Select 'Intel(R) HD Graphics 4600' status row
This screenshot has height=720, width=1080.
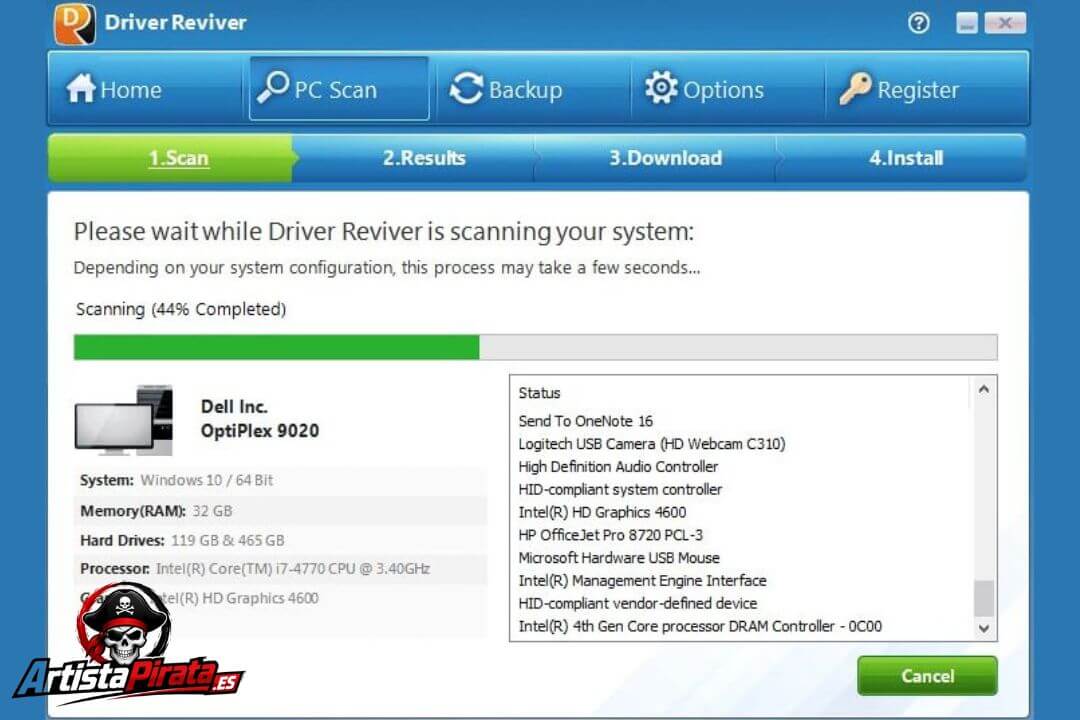(x=602, y=512)
